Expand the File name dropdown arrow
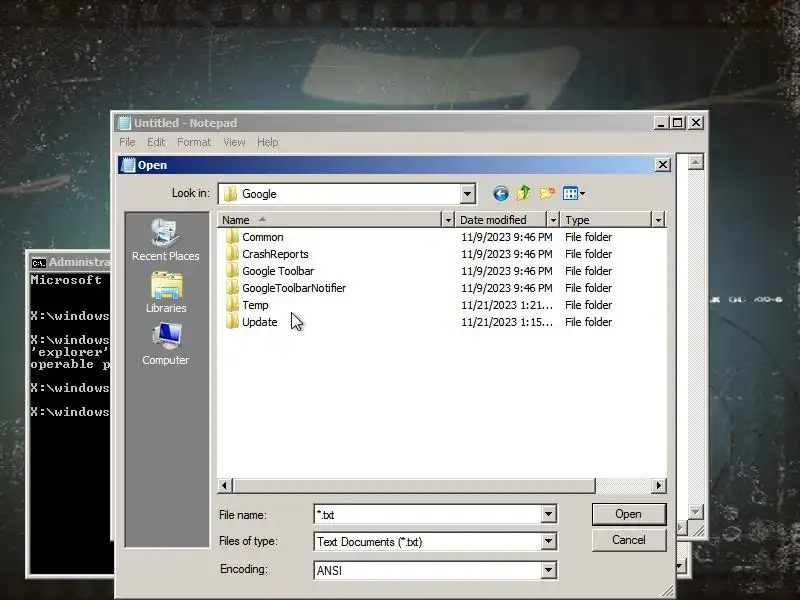The image size is (800, 600). (548, 514)
